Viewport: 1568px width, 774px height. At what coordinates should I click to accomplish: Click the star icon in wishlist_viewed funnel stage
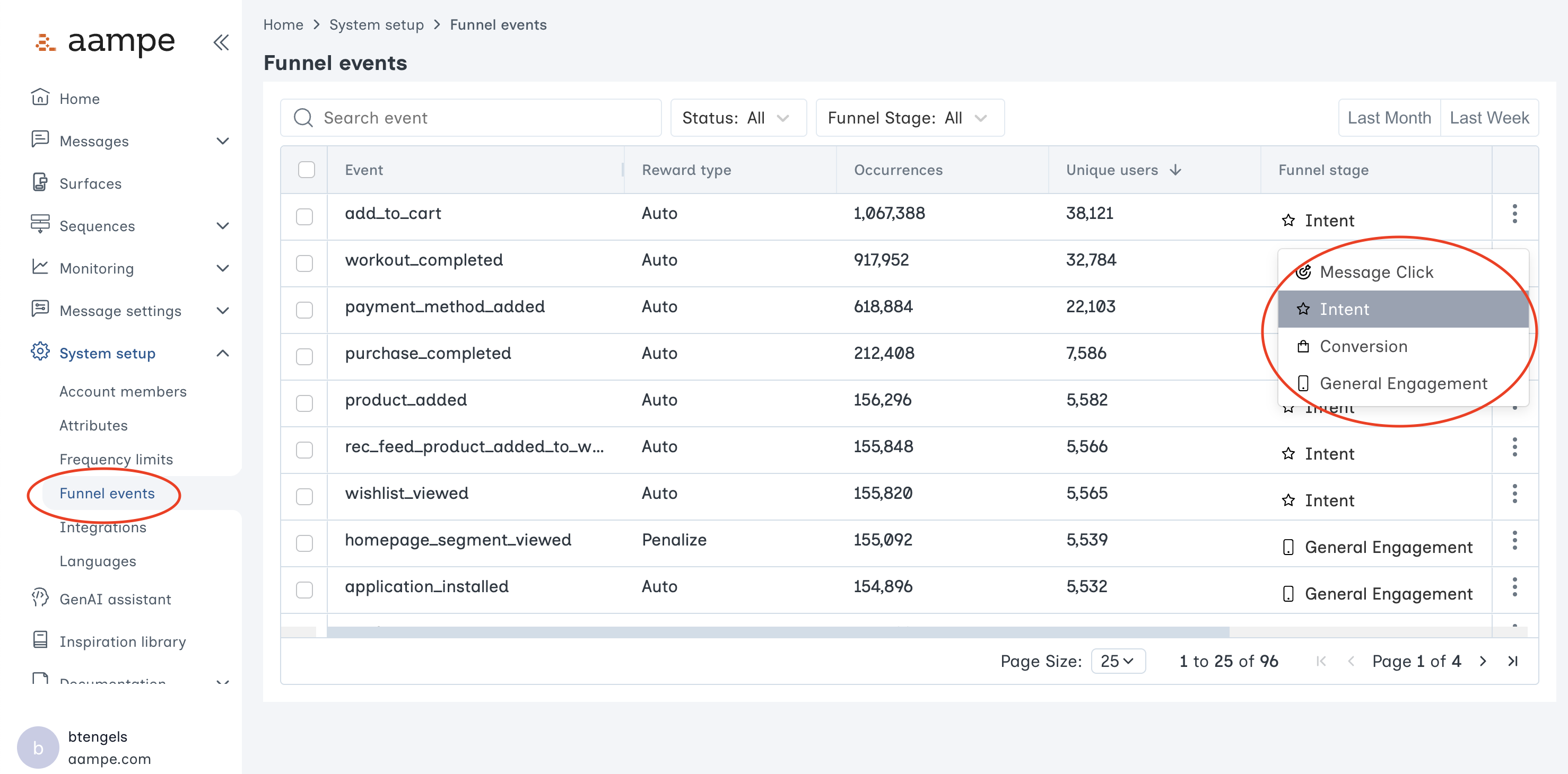click(x=1288, y=500)
